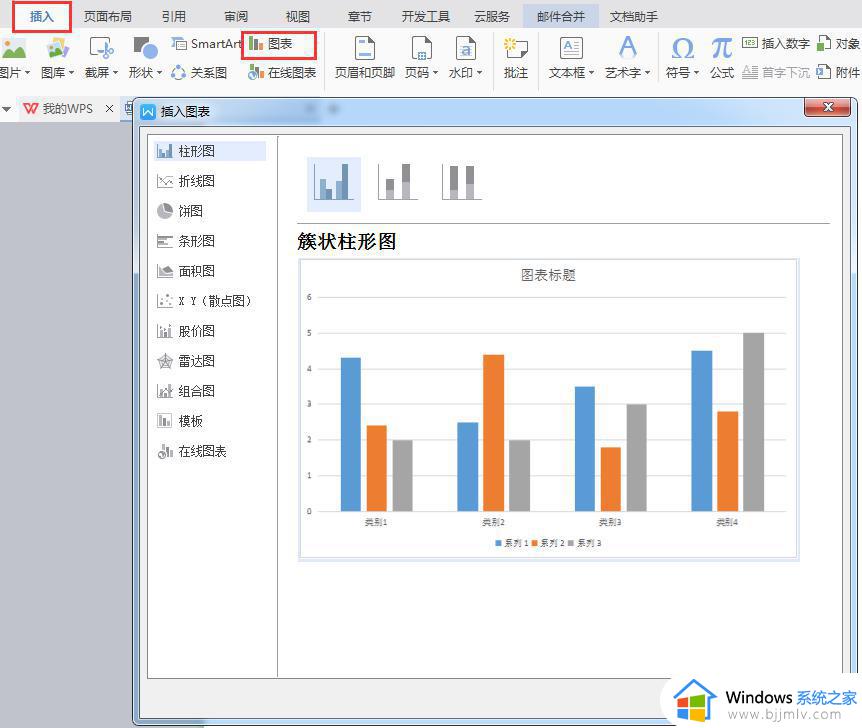Click 在线图表 in the ribbon
Viewport: 862px width, 728px height.
tap(282, 73)
